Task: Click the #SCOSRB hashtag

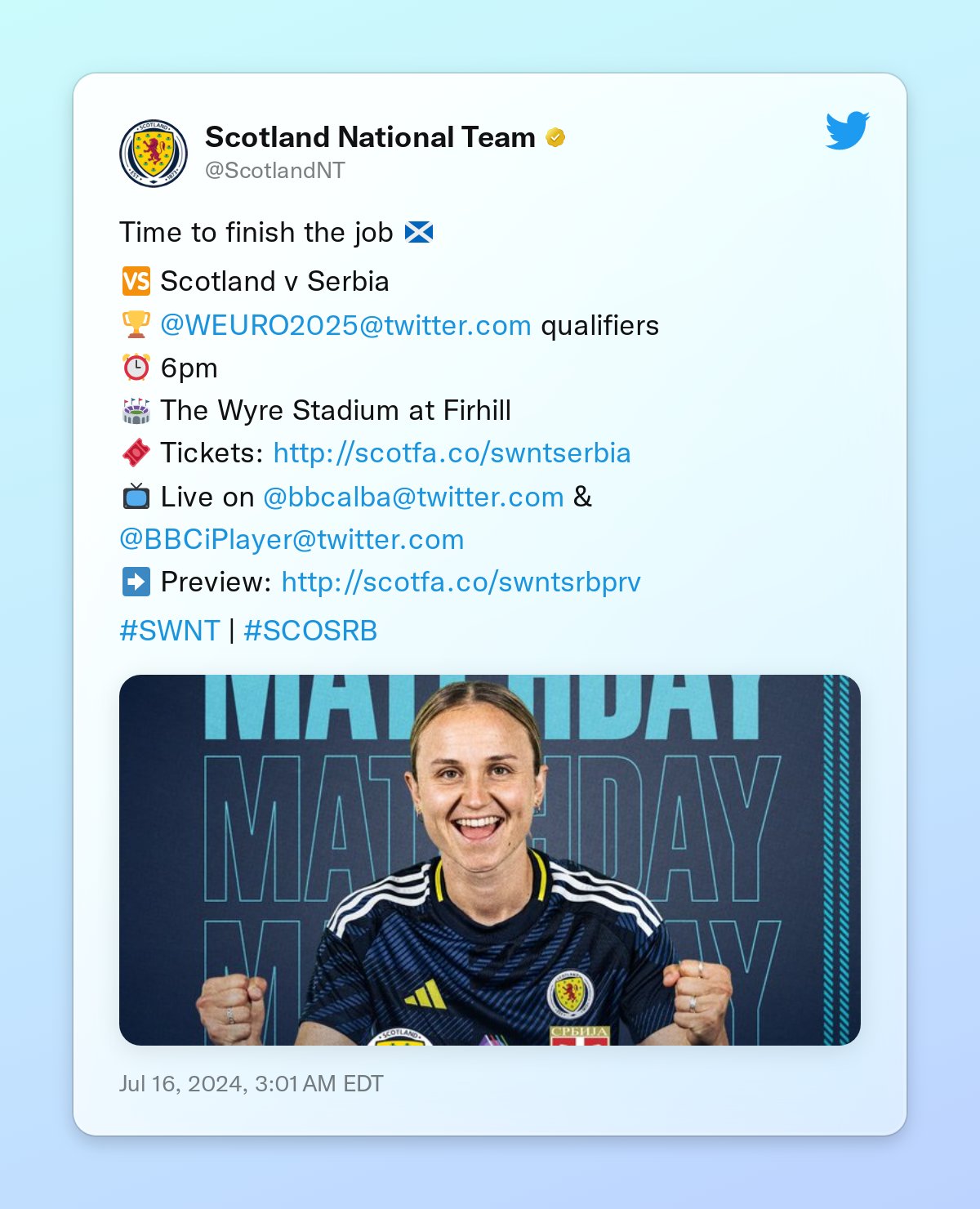Action: (x=310, y=631)
